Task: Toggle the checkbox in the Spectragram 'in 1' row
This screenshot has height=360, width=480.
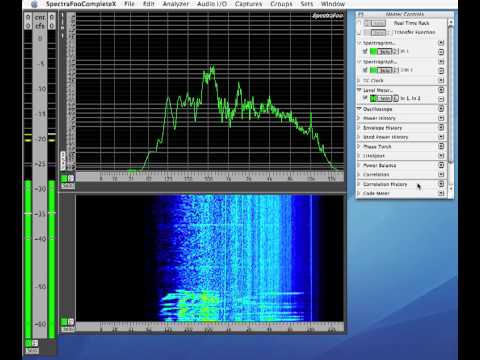Action: (365, 51)
